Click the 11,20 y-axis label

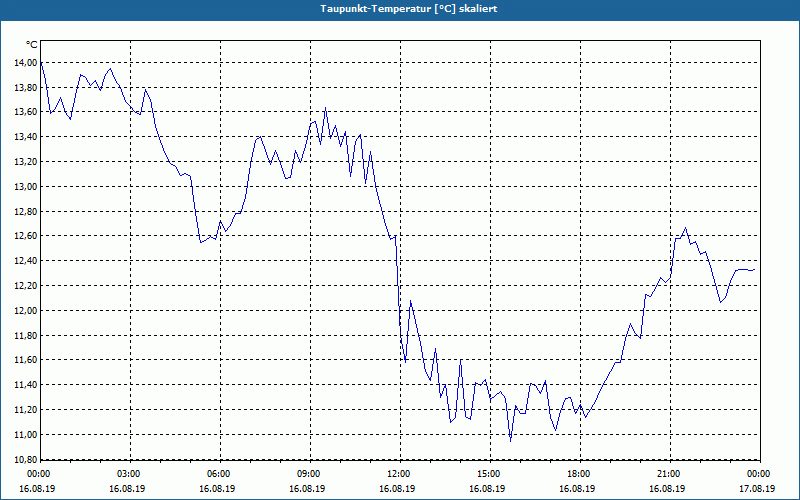click(26, 410)
